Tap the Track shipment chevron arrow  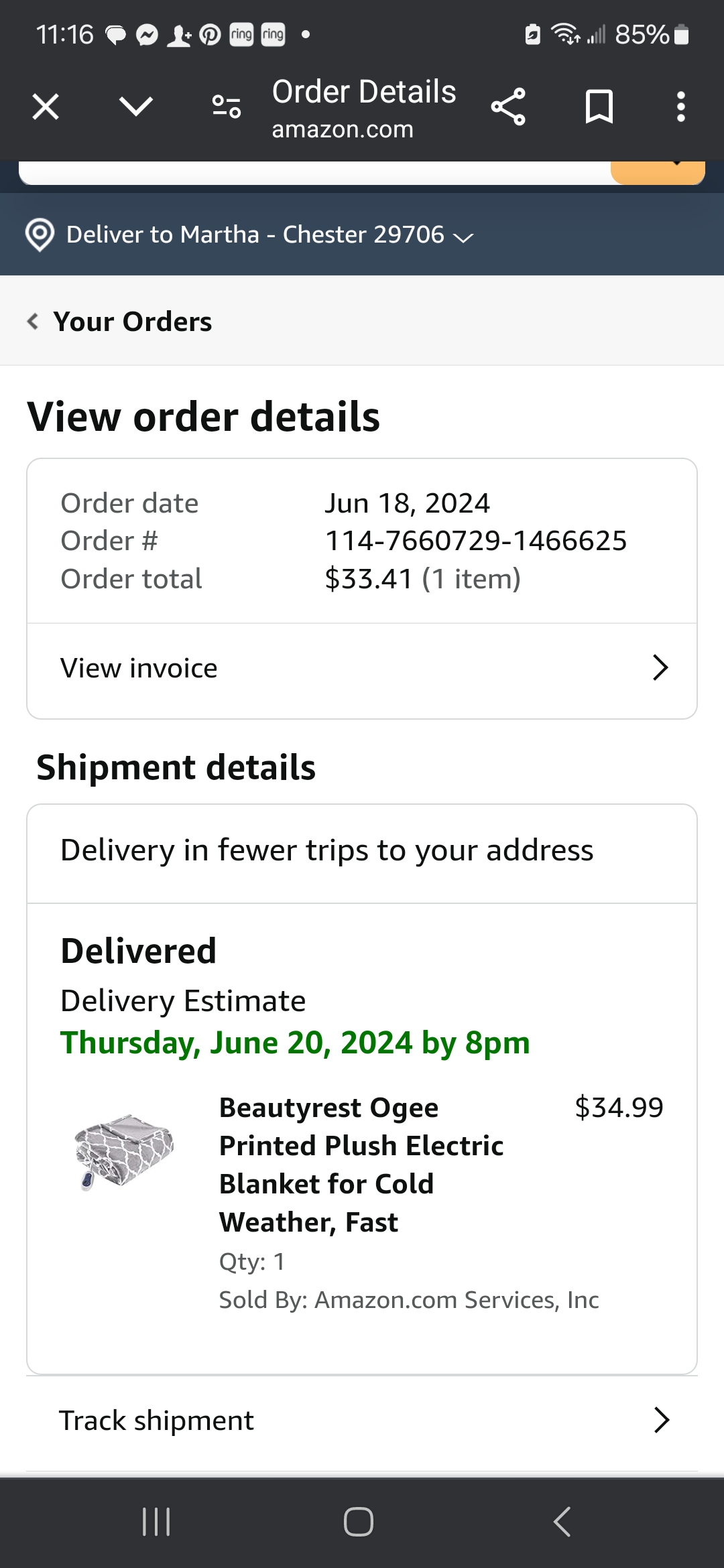tap(662, 1420)
